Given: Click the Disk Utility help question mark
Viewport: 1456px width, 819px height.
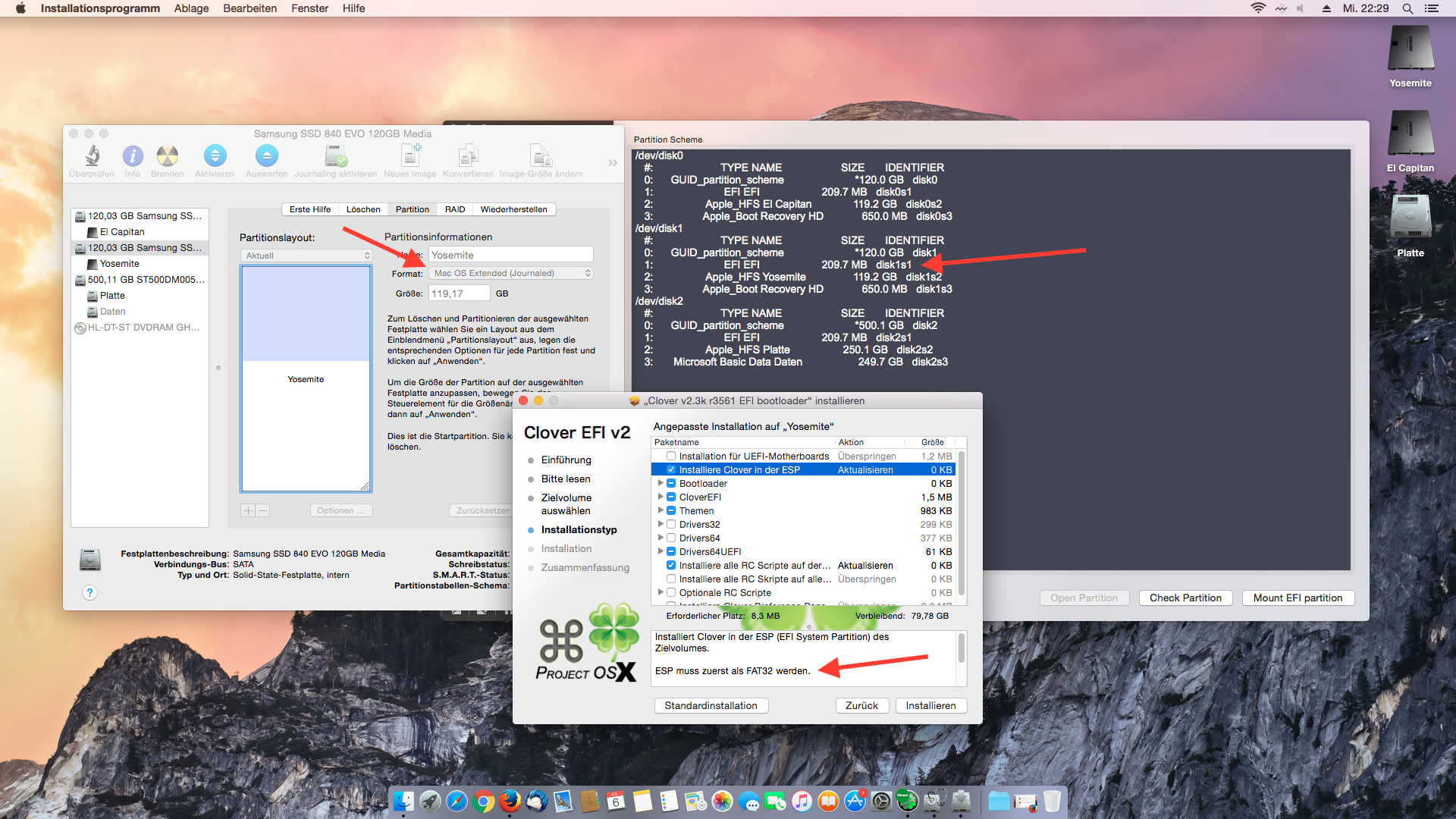Looking at the screenshot, I should point(89,593).
